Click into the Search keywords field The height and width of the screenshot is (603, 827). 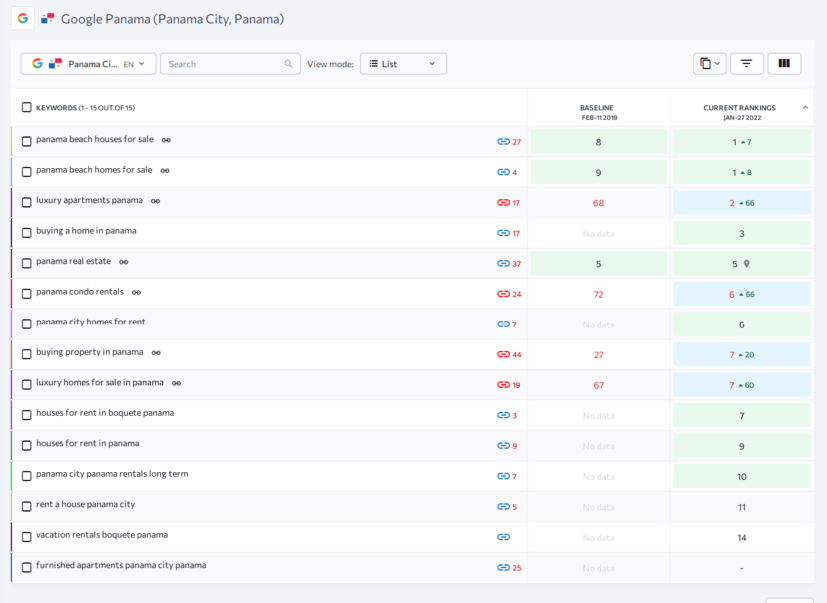230,64
